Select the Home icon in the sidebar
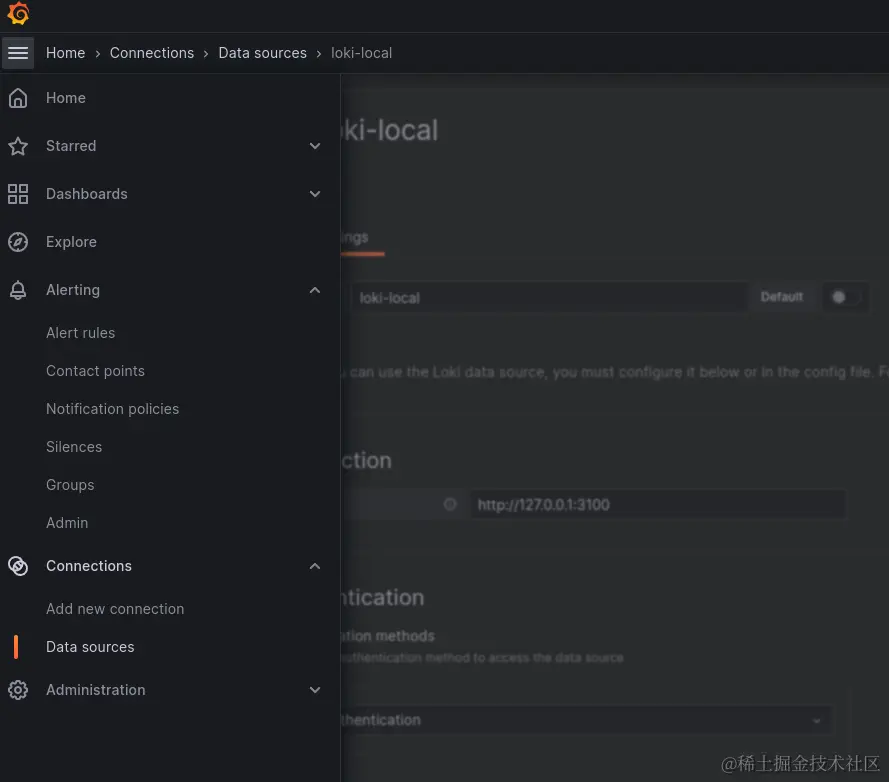The width and height of the screenshot is (889, 782). (18, 97)
